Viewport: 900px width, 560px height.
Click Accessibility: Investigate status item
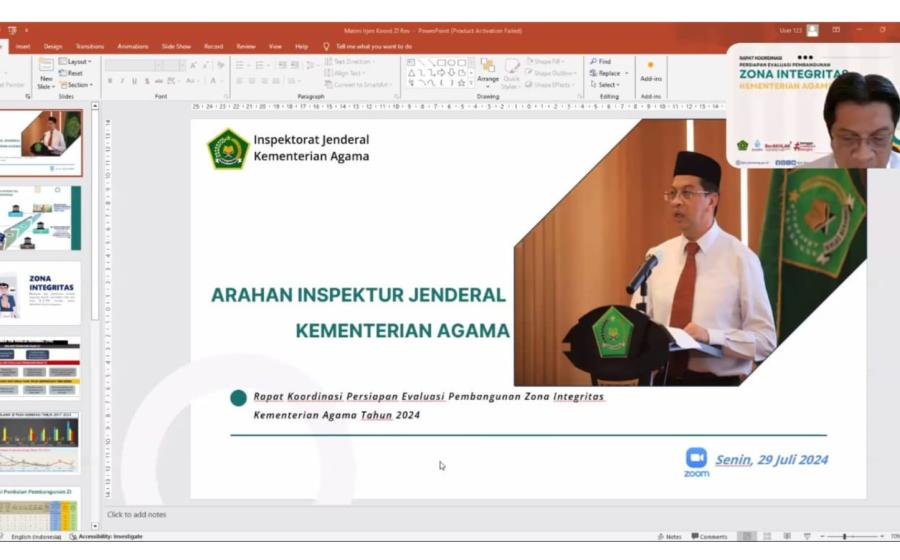[x=106, y=536]
